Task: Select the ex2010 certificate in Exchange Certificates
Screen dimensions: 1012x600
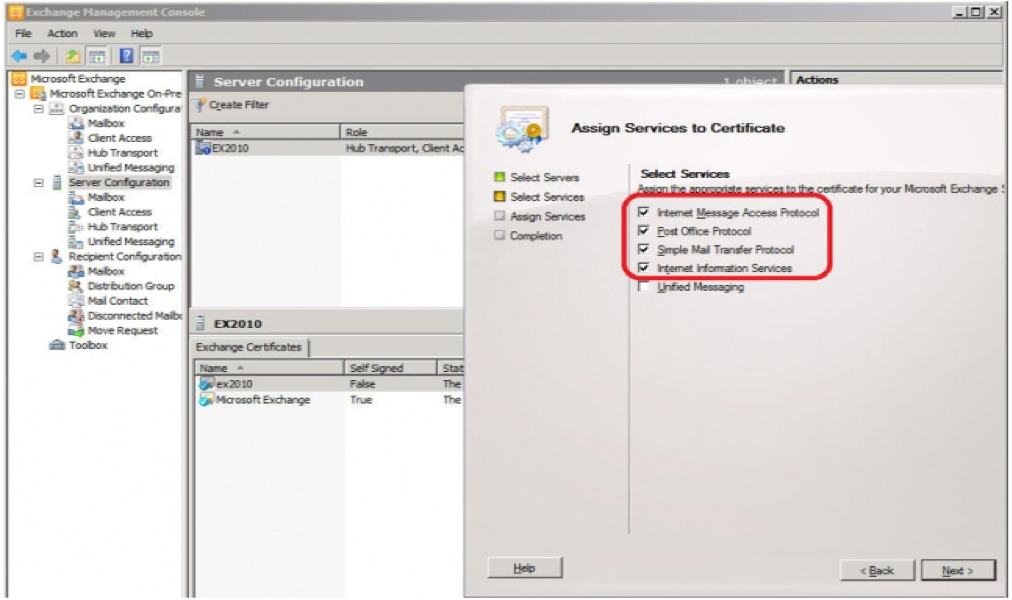Action: point(234,384)
